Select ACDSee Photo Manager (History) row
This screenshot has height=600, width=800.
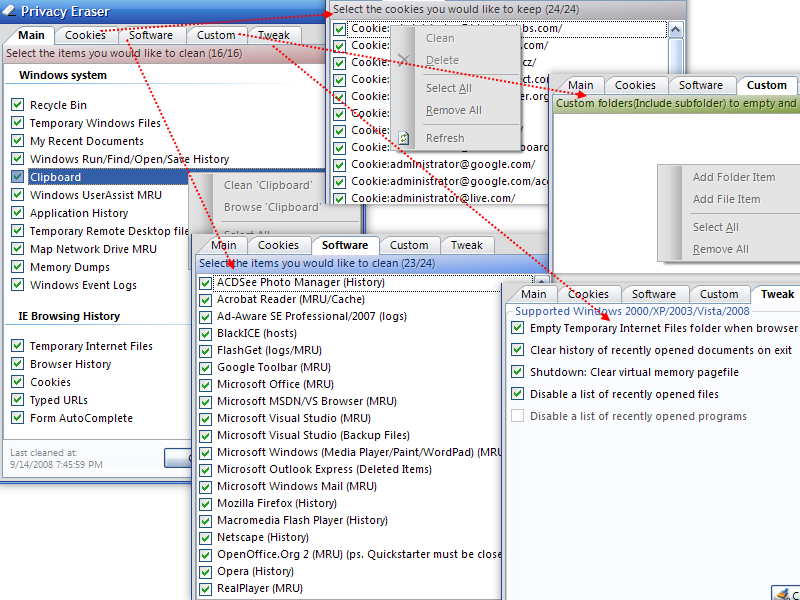coord(301,282)
